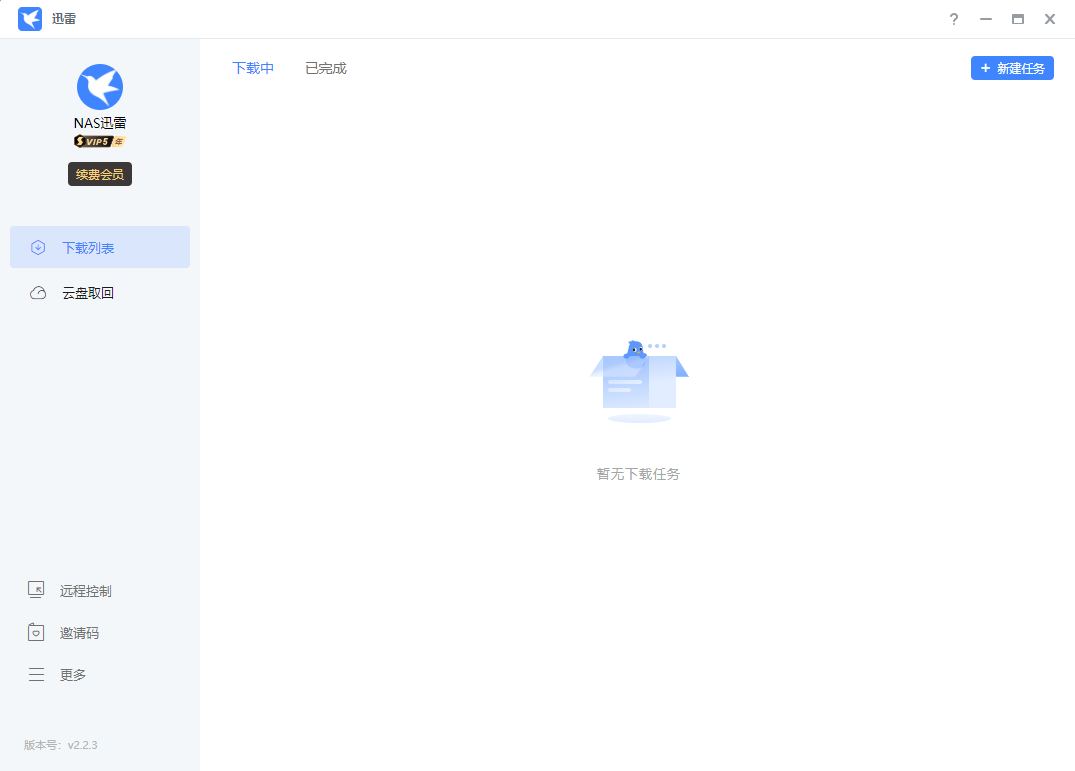Click the Xunlei bird logo in title bar
1075x771 pixels.
30,19
